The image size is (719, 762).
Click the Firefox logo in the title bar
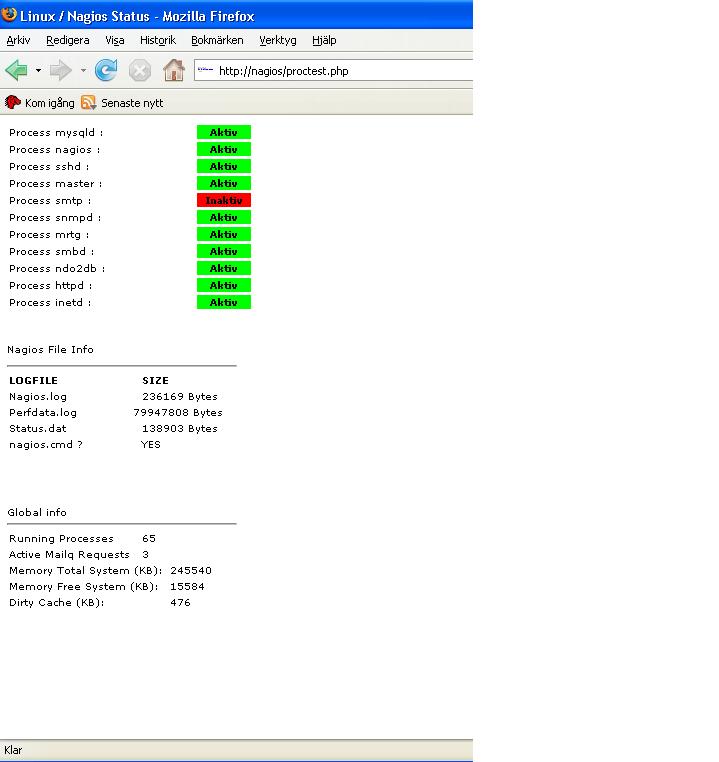tap(9, 14)
